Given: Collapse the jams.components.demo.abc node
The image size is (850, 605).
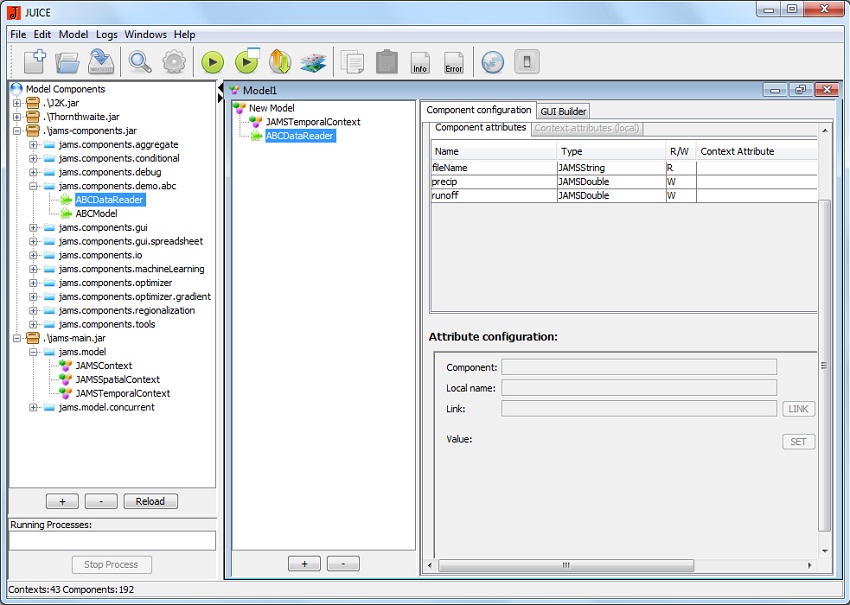Looking at the screenshot, I should tap(33, 186).
